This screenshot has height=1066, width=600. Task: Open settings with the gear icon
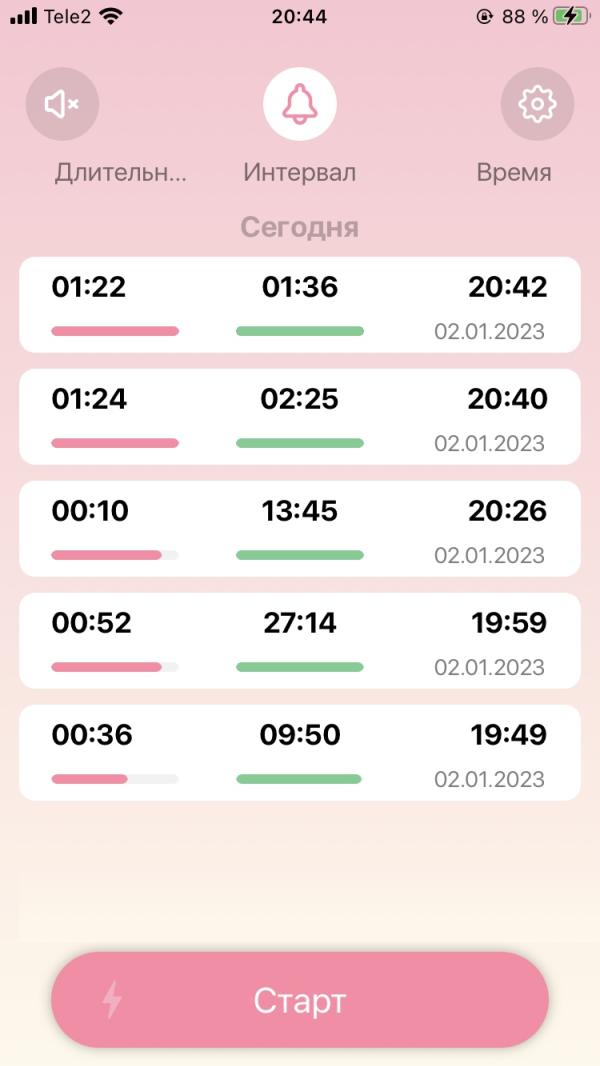point(537,104)
